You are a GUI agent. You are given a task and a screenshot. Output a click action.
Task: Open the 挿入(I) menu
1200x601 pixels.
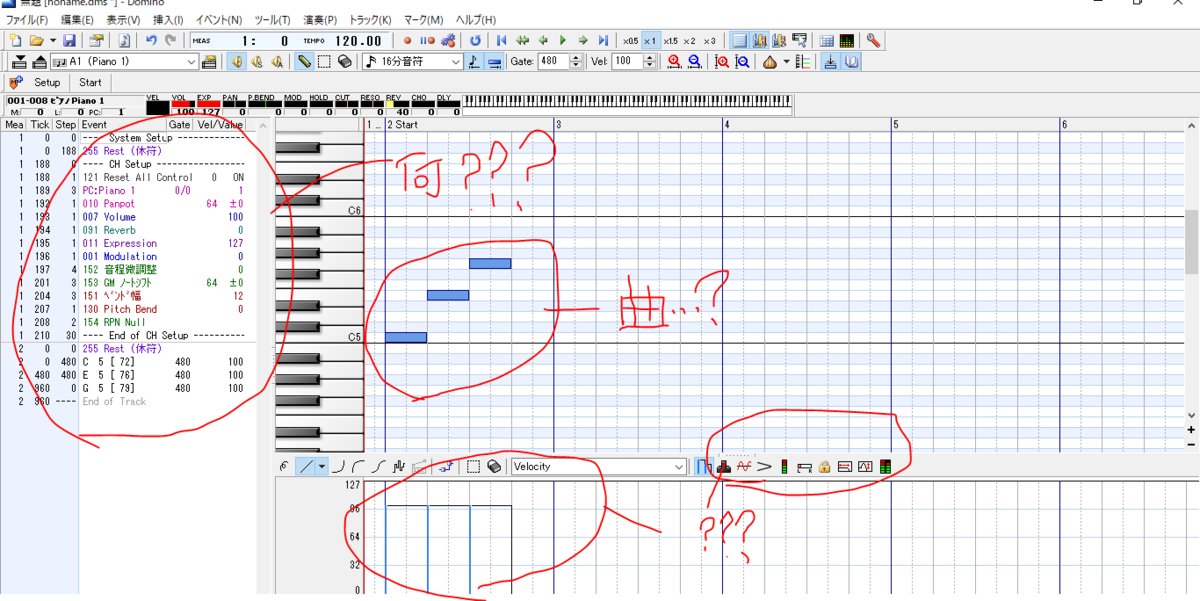pos(168,20)
